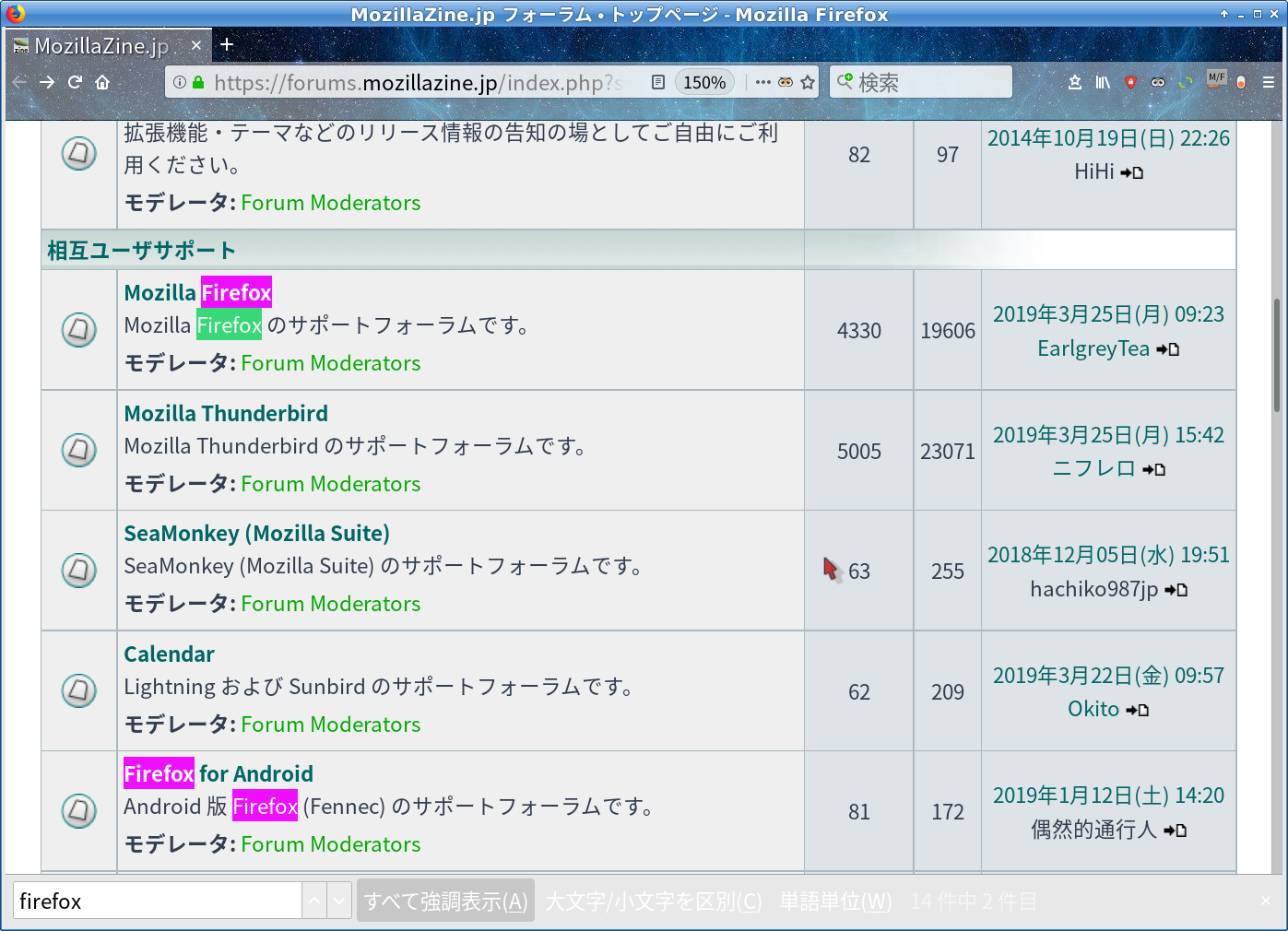Click Forum Moderators in Thunderbird row
The width and height of the screenshot is (1288, 931).
pyautogui.click(x=331, y=484)
